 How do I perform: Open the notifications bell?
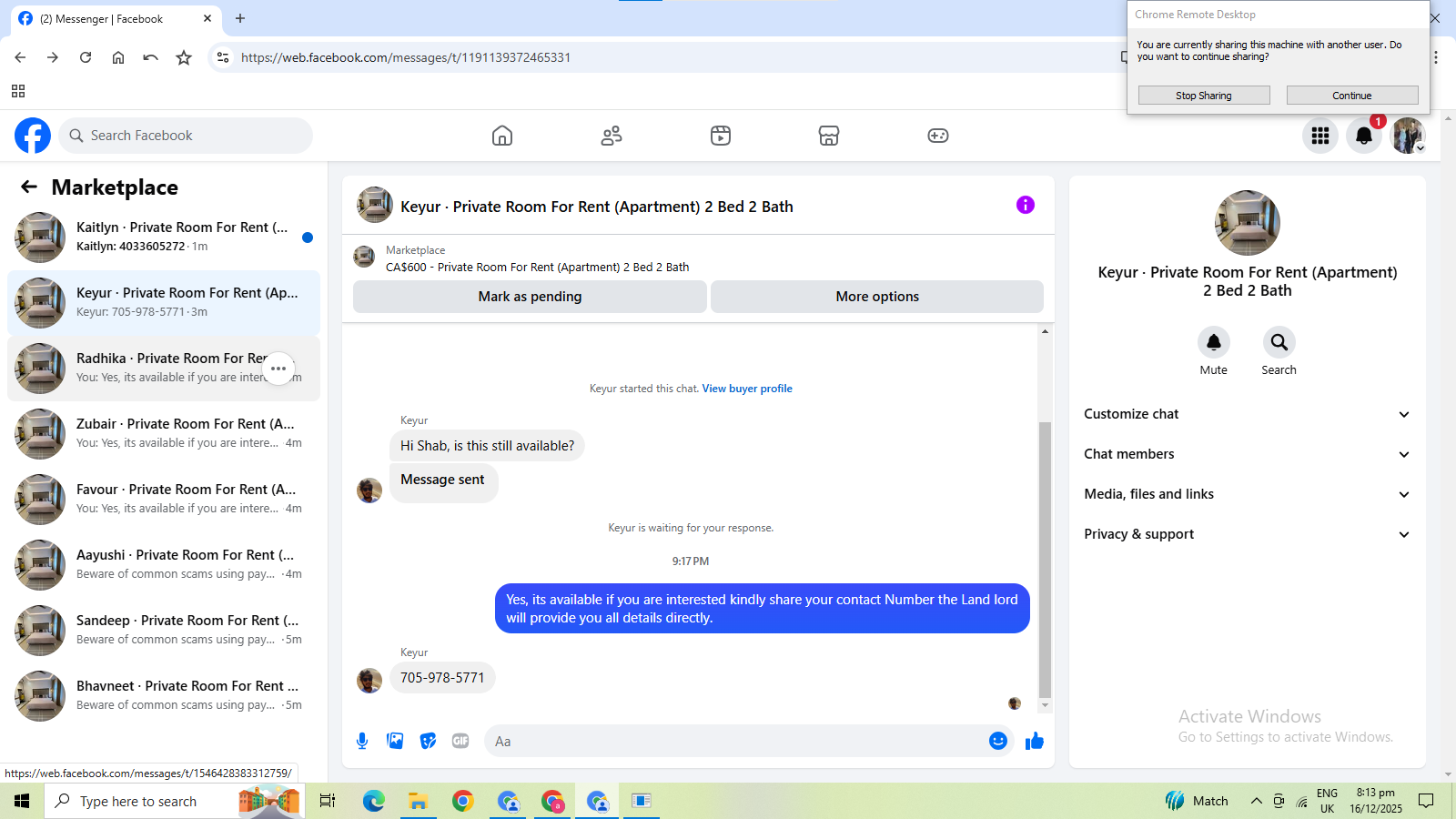(x=1364, y=136)
